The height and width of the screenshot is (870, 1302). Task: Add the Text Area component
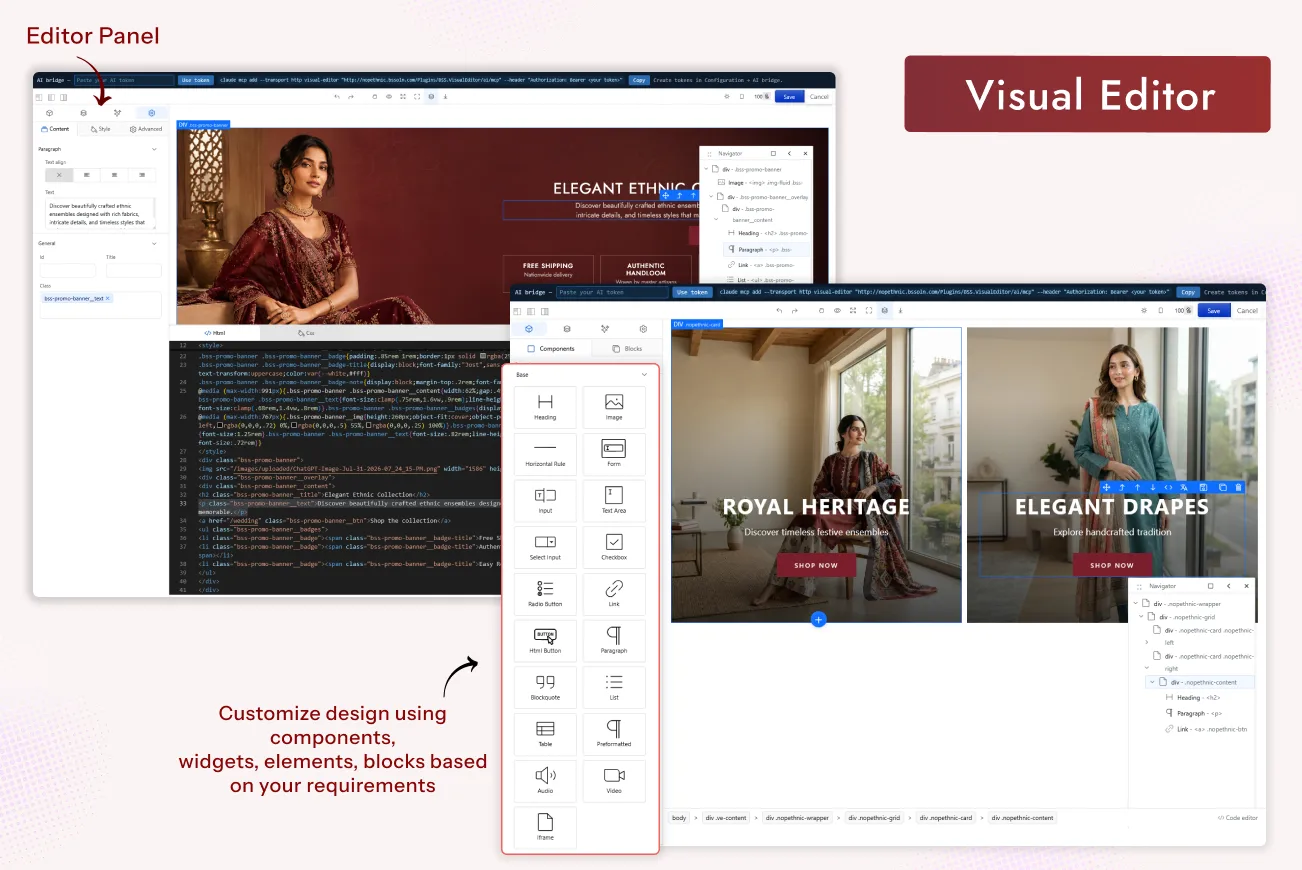pos(614,501)
